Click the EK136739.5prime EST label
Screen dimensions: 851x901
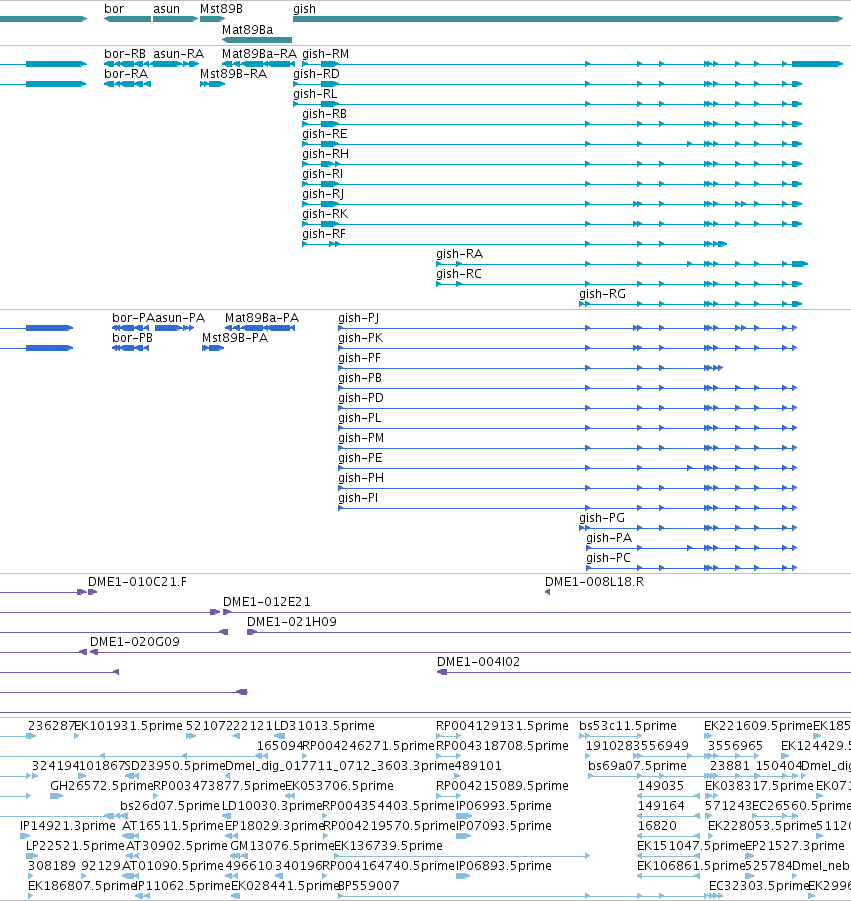[388, 846]
